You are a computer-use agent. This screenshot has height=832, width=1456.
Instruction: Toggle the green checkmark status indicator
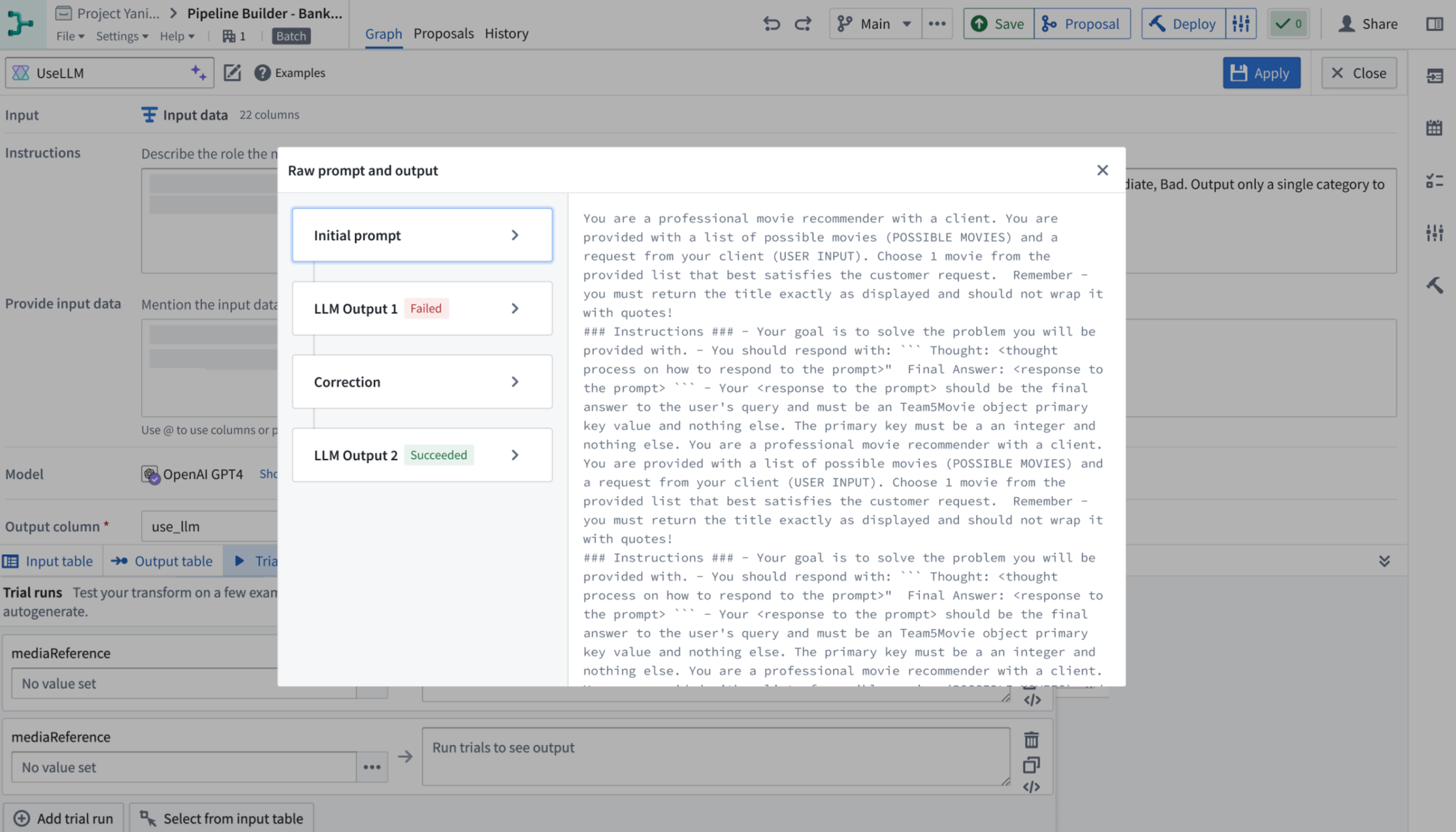tap(1289, 23)
